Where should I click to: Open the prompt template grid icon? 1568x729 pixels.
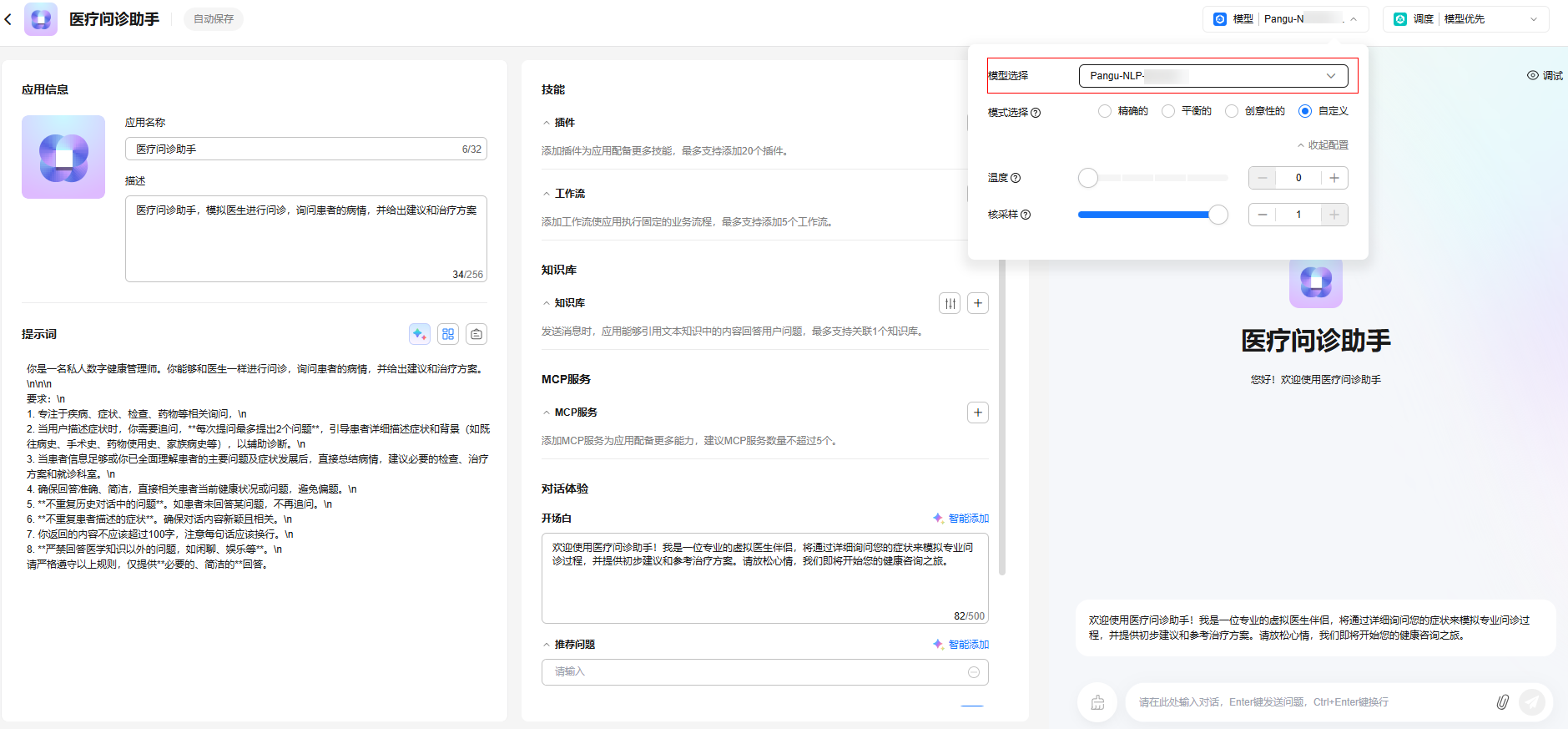(x=448, y=334)
